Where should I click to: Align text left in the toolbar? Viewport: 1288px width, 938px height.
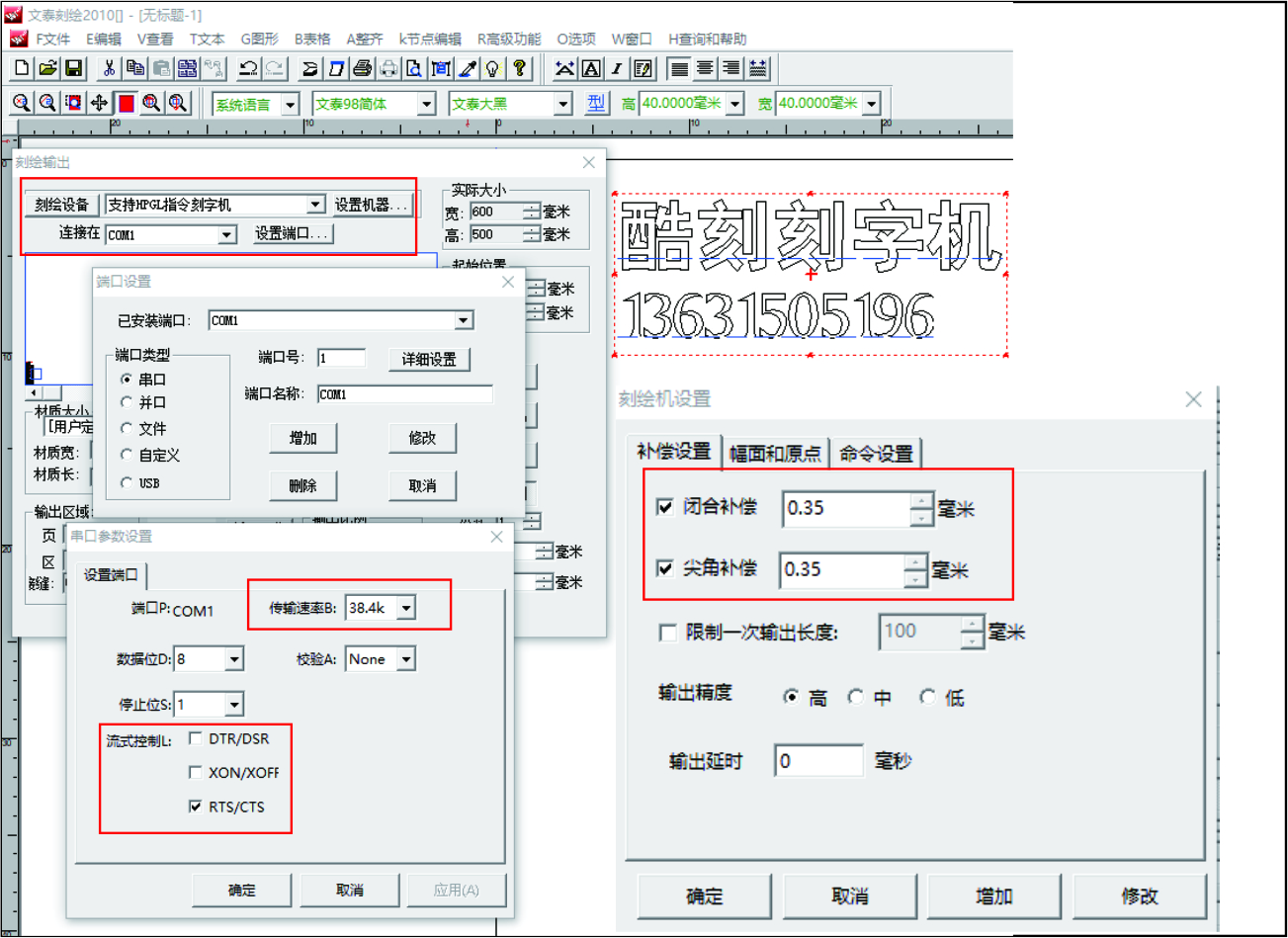[x=679, y=68]
